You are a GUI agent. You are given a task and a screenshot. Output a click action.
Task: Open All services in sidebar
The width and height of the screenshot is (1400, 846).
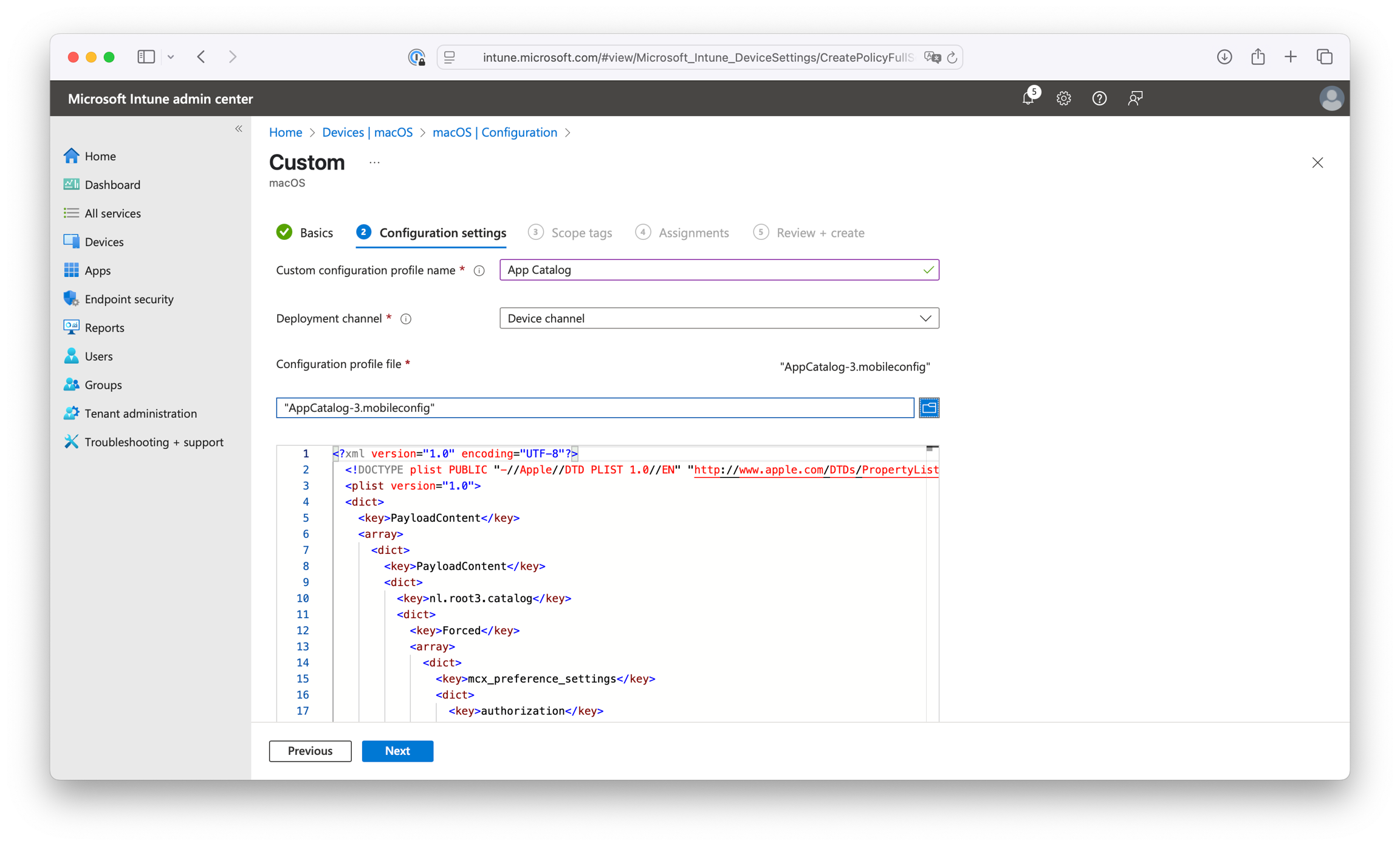(112, 213)
